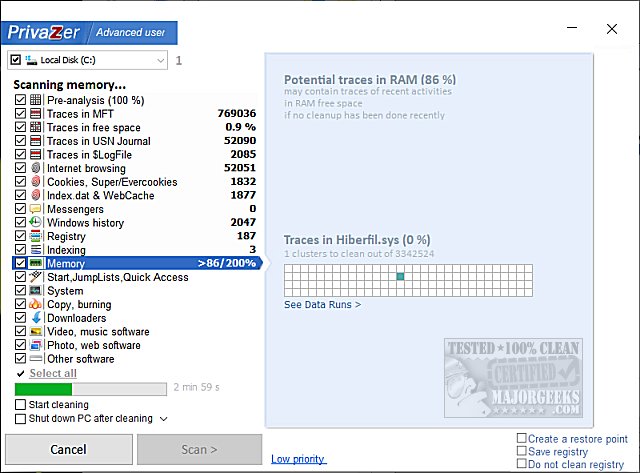Toggle the Registry checkbox
The width and height of the screenshot is (640, 473).
[20, 236]
